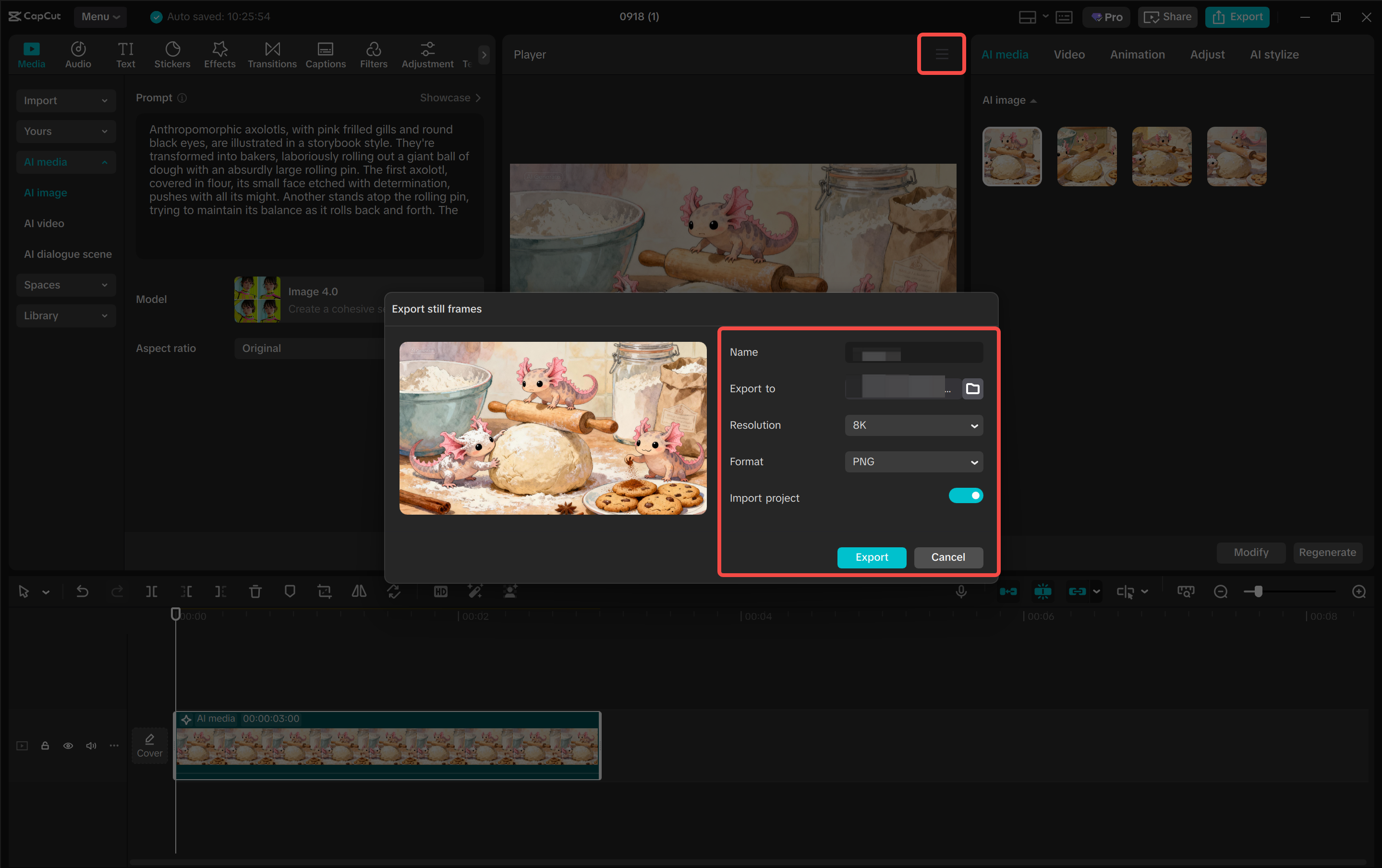The image size is (1382, 868).
Task: Disable the Import project toggle
Action: (967, 495)
